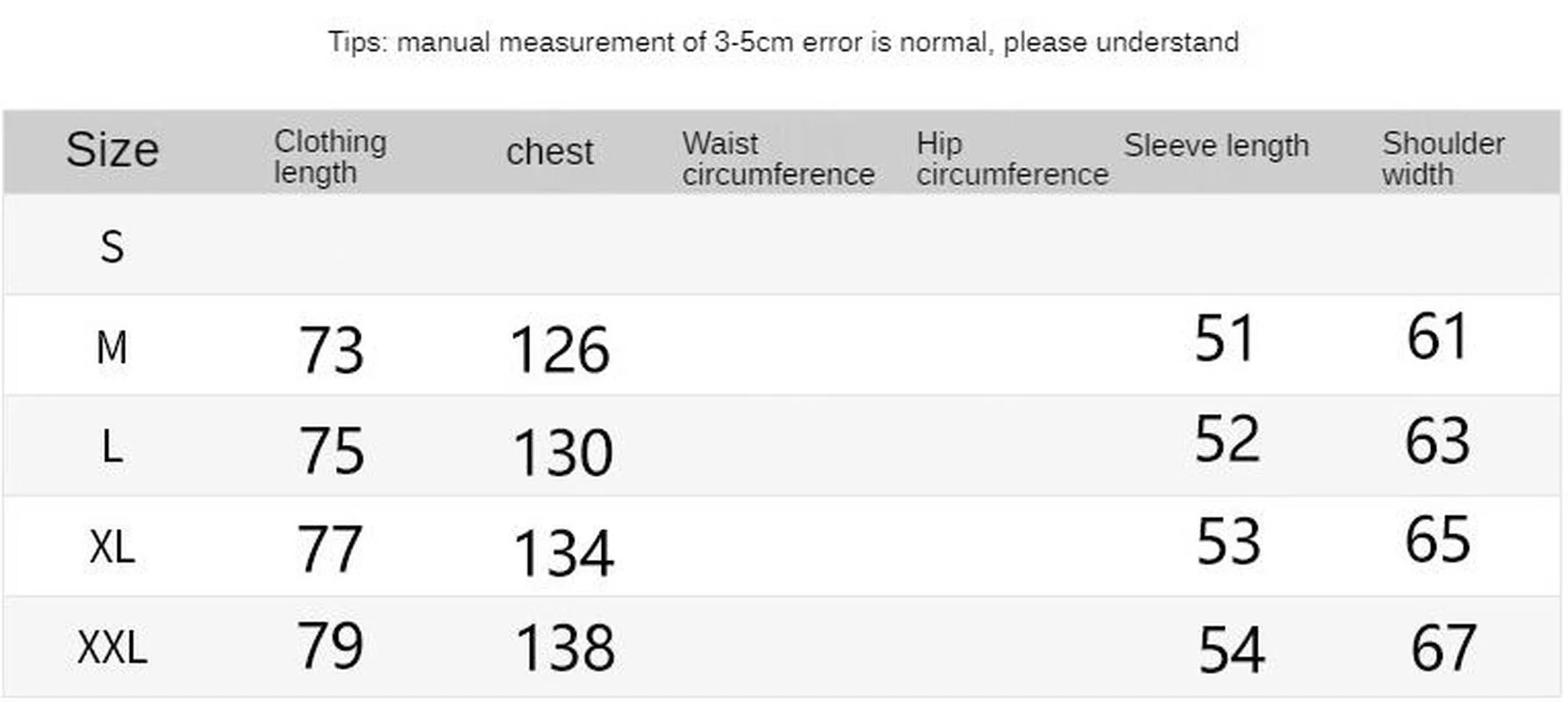Click the XXL size row label
The width and height of the screenshot is (1568, 702).
coord(112,648)
